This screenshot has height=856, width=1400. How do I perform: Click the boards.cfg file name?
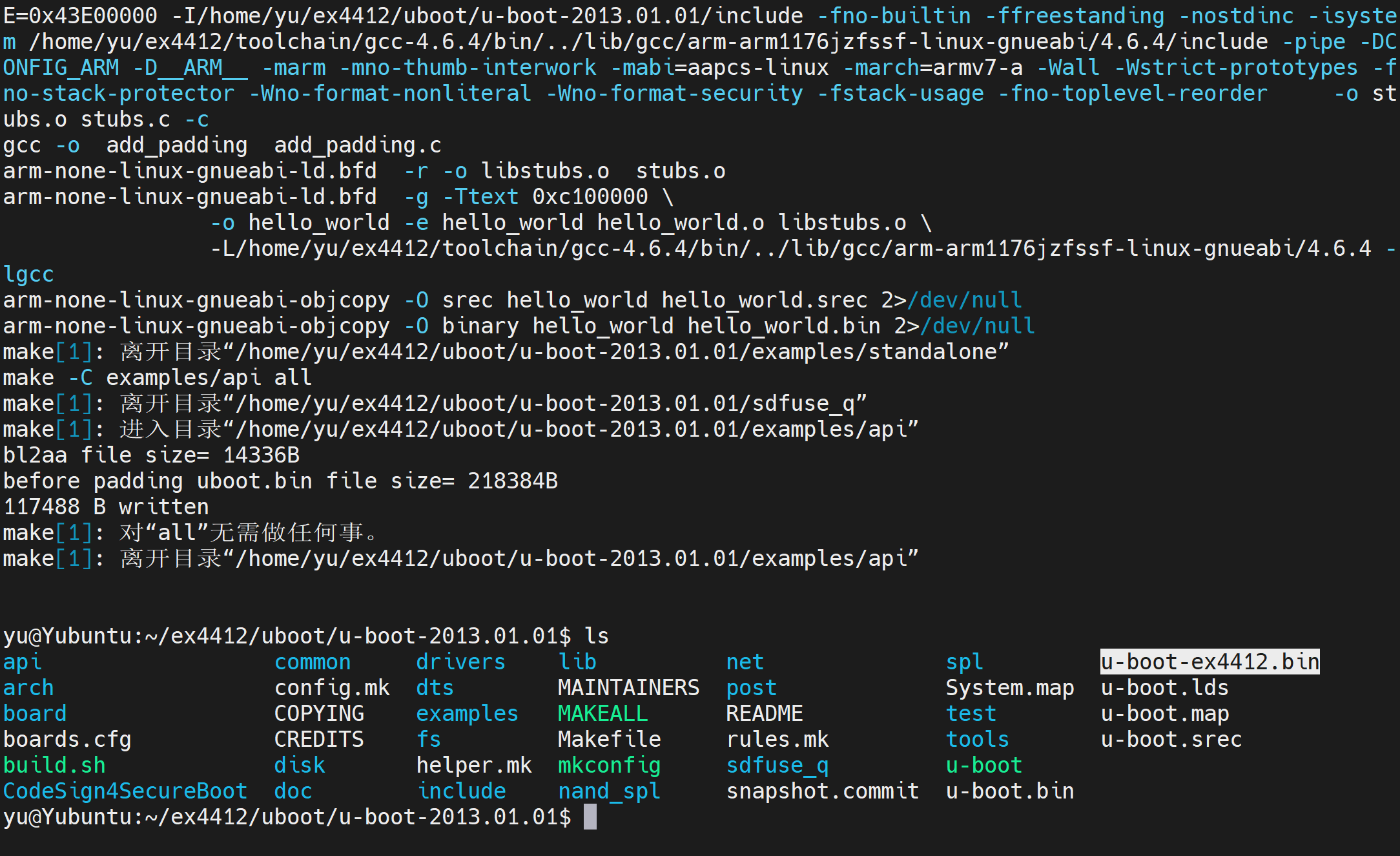coord(67,739)
